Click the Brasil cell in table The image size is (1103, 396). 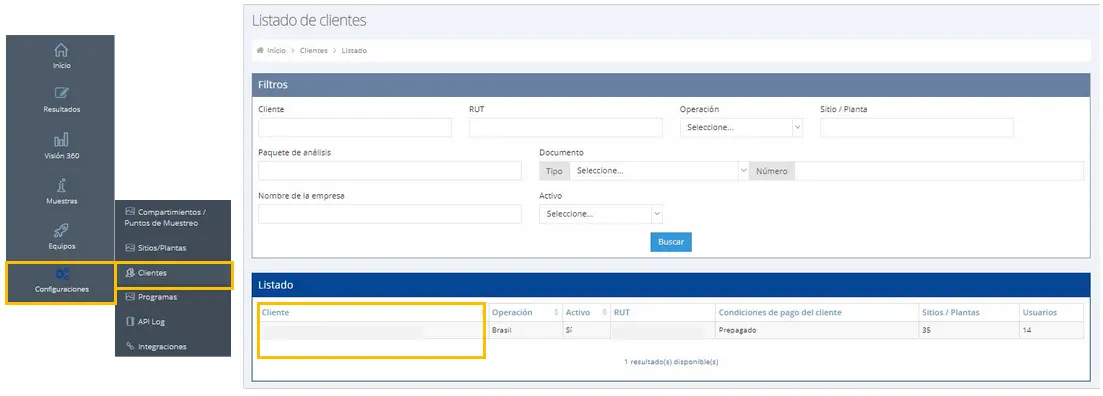(525, 330)
